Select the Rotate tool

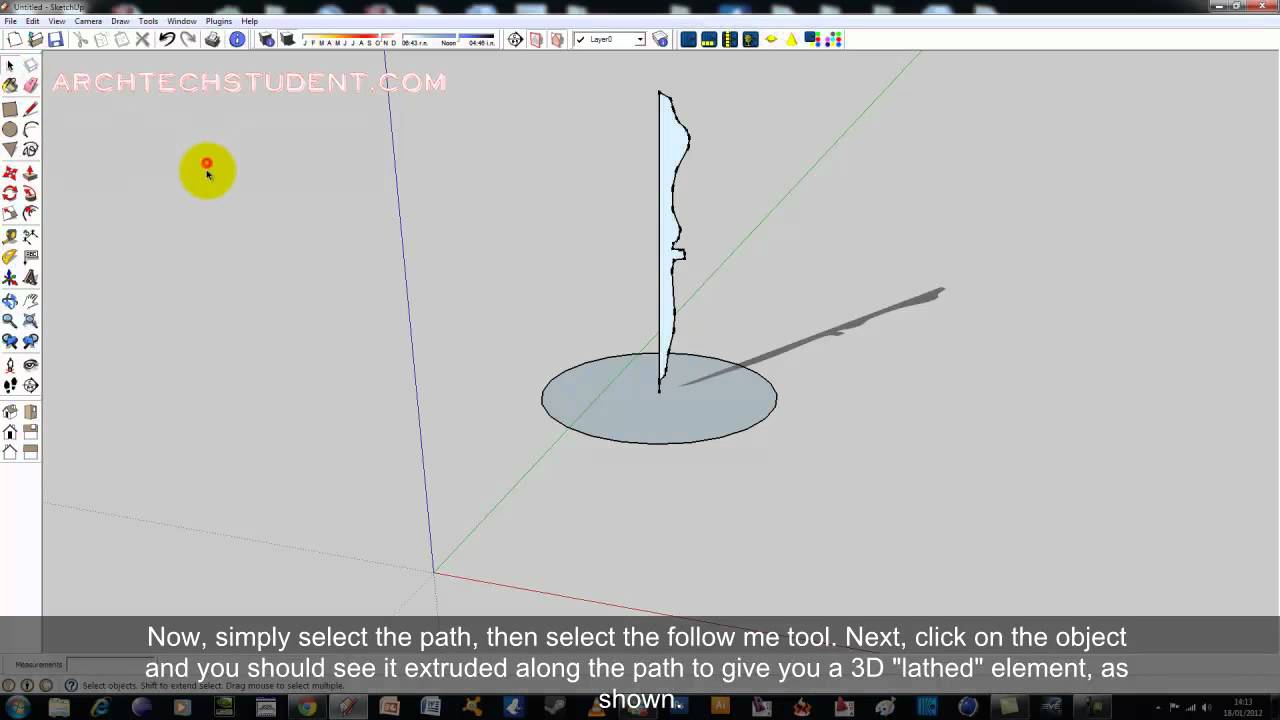coord(10,193)
